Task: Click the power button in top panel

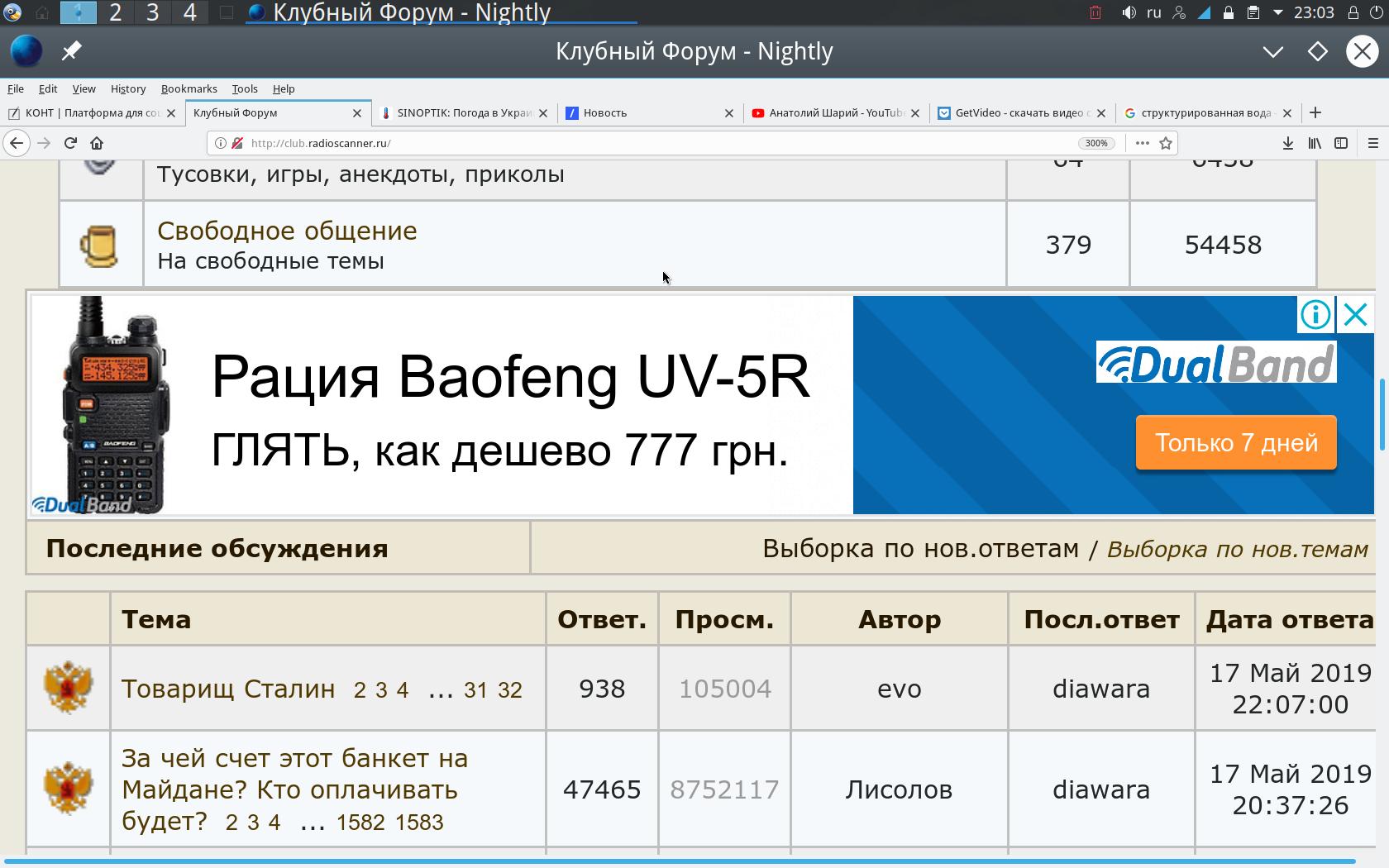Action: (x=1376, y=12)
